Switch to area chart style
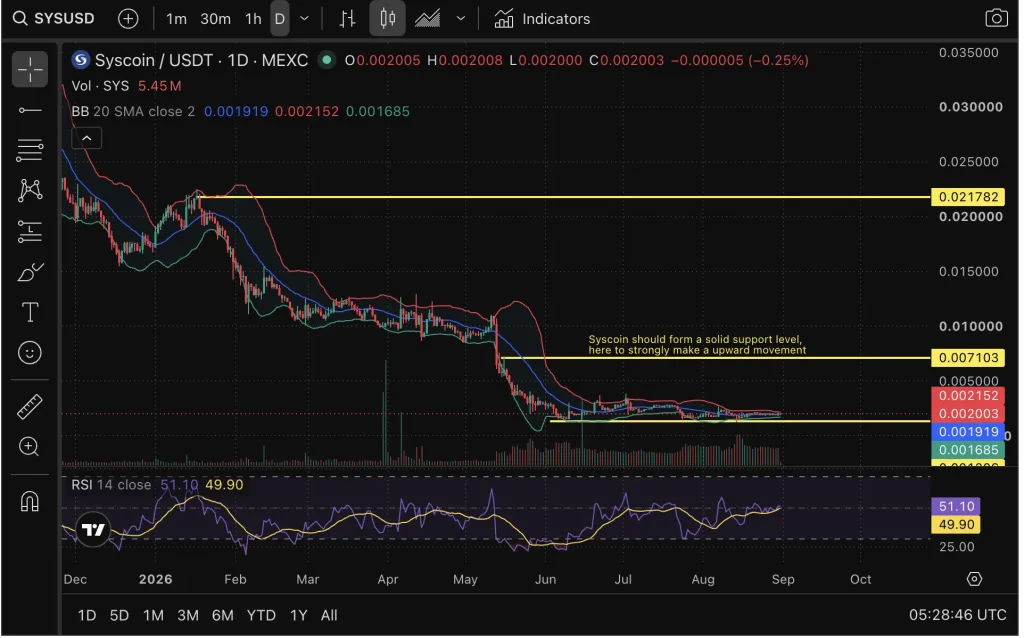Screen dimensions: 1024x638 pyautogui.click(x=427, y=19)
